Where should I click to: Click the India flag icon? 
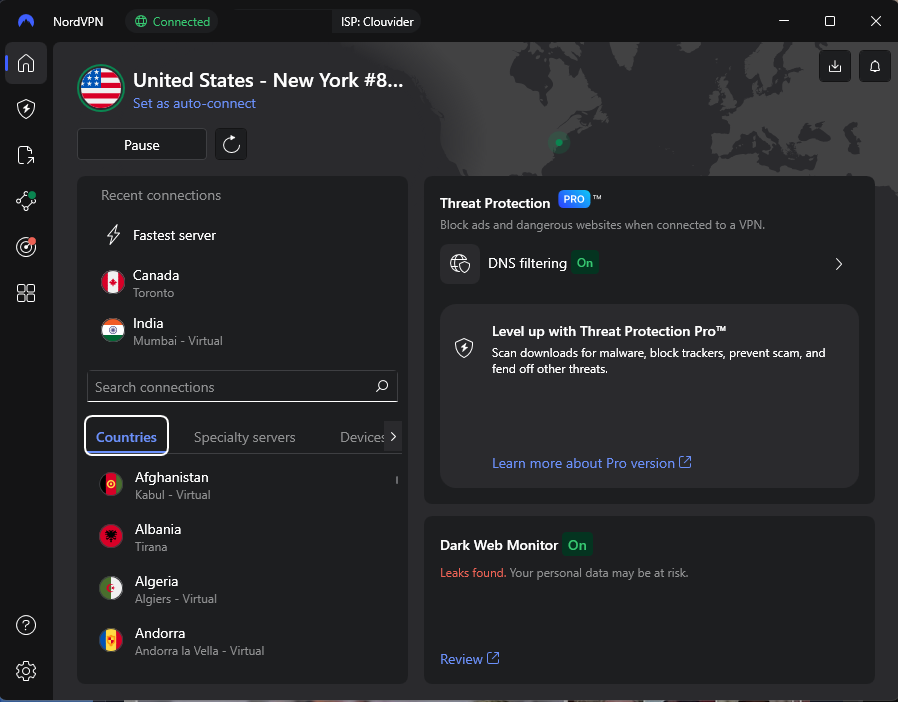(x=113, y=330)
